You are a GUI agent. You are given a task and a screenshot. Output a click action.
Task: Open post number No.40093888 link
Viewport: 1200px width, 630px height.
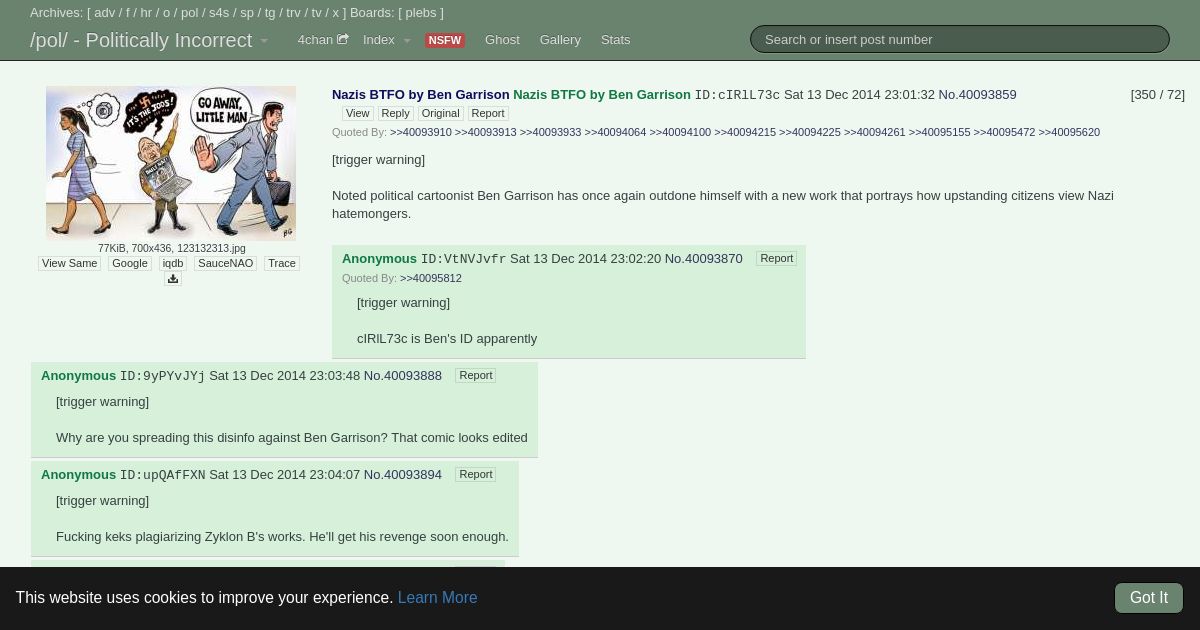tap(403, 376)
